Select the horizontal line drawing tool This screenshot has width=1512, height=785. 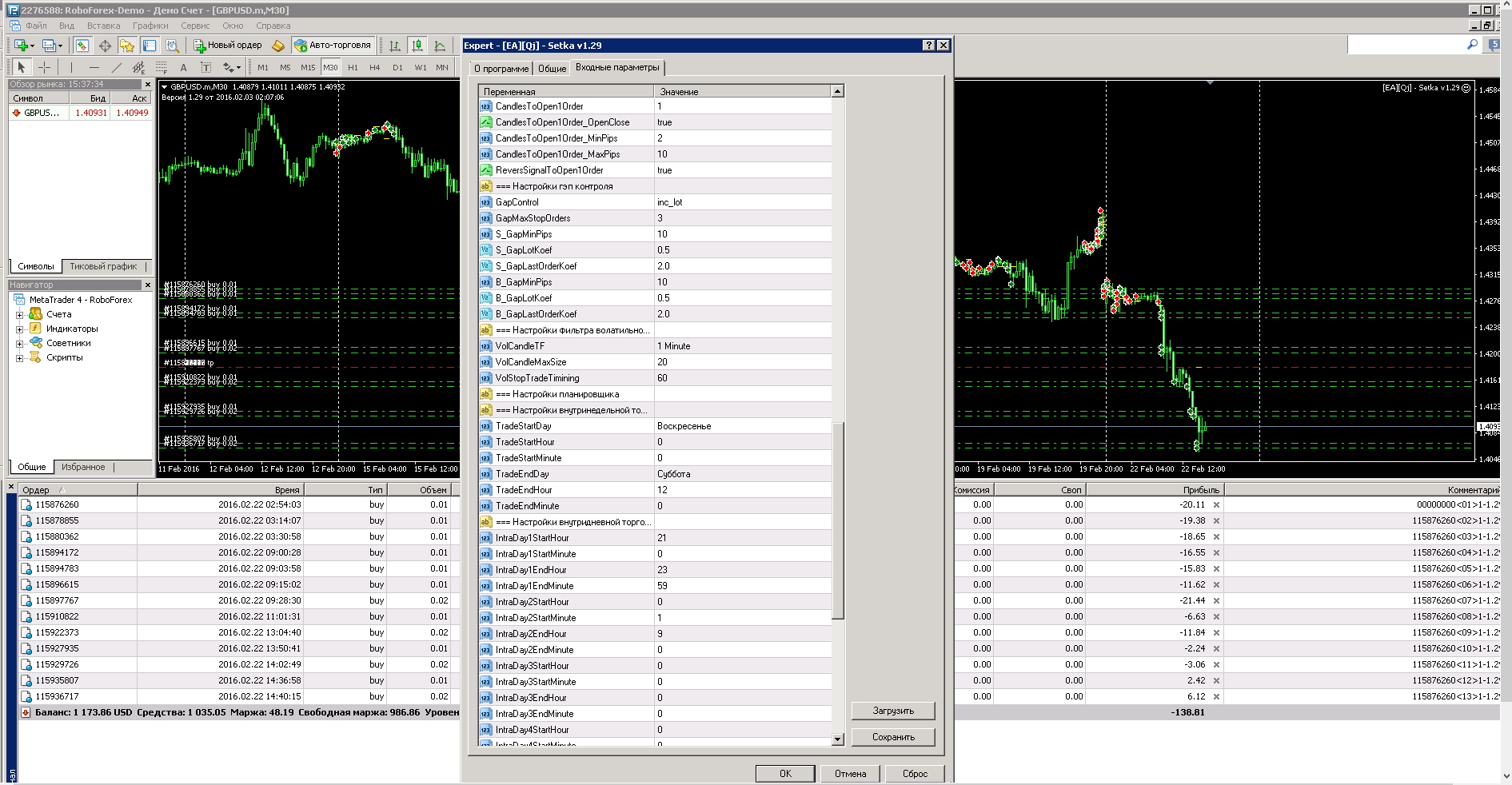(x=94, y=67)
